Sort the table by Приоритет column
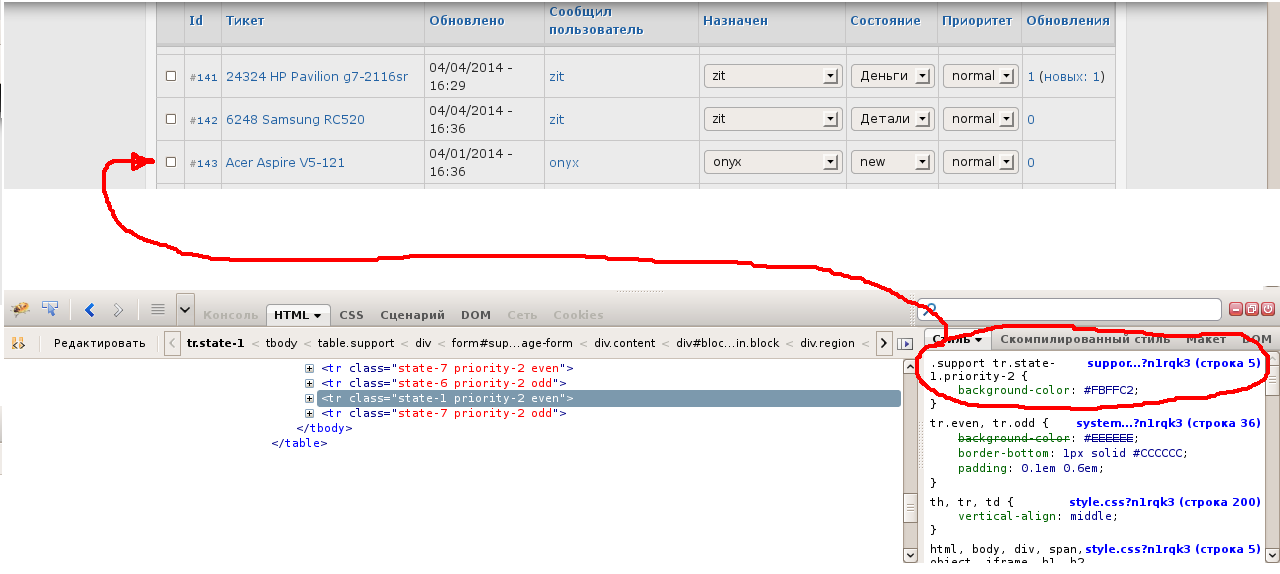The image size is (1280, 574). tap(977, 20)
